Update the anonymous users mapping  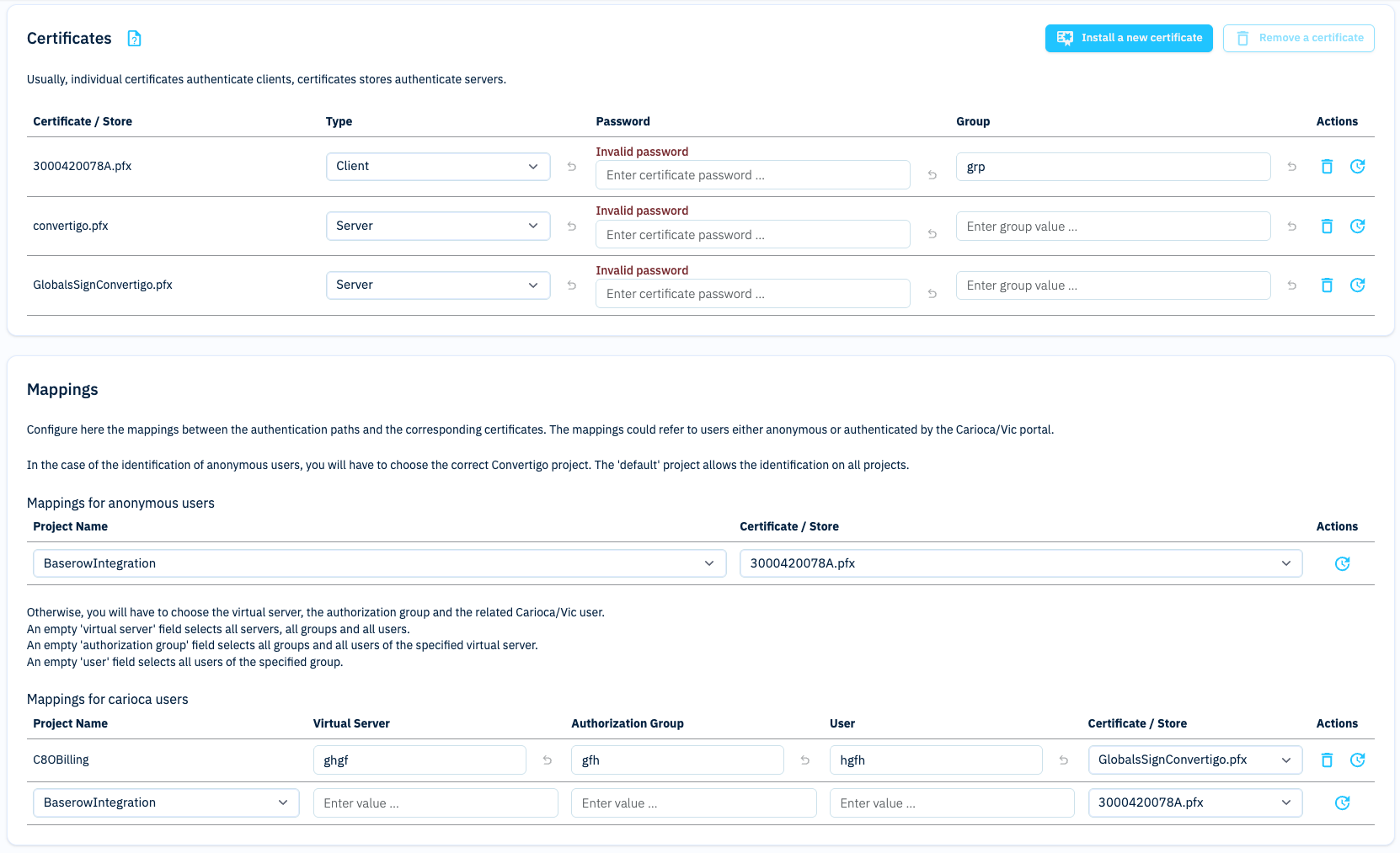pos(1342,563)
